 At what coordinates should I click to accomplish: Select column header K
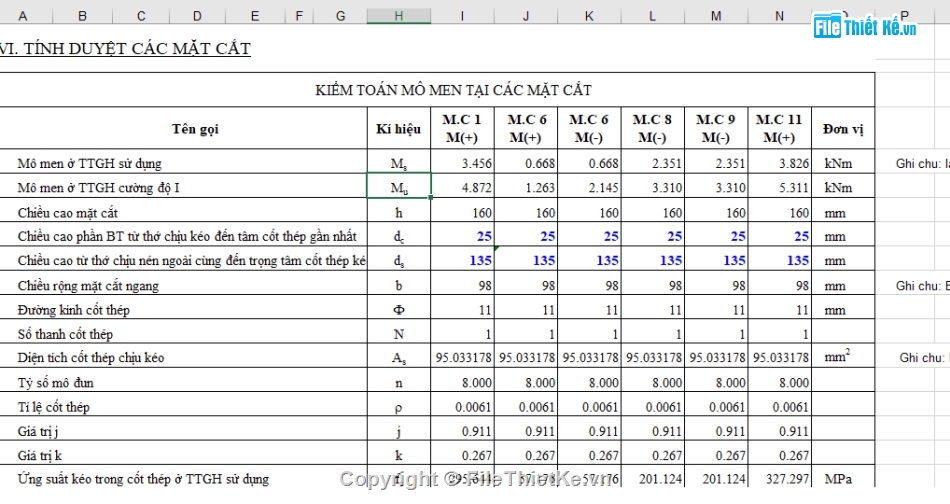pos(590,16)
